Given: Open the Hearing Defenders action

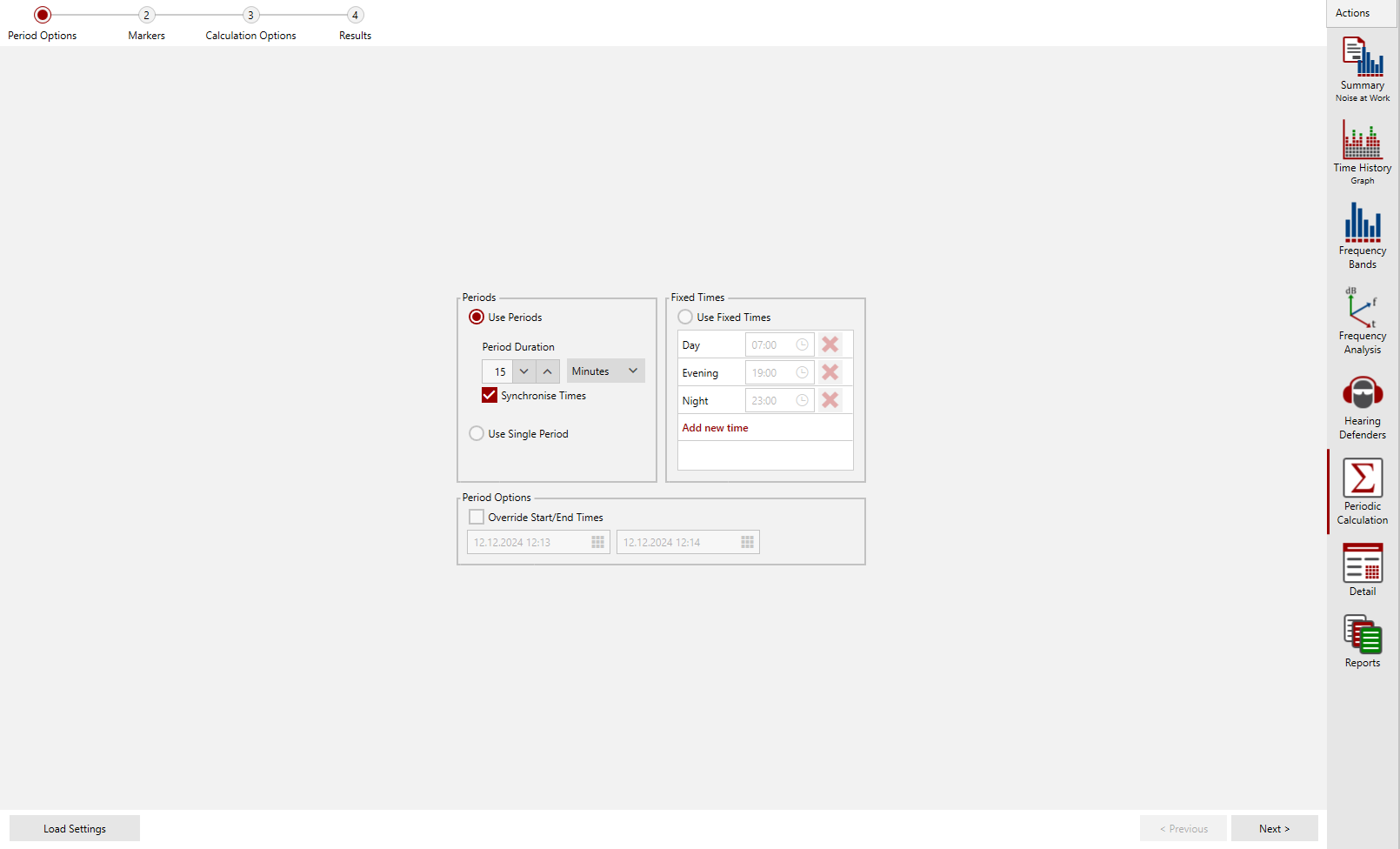Looking at the screenshot, I should pyautogui.click(x=1363, y=407).
